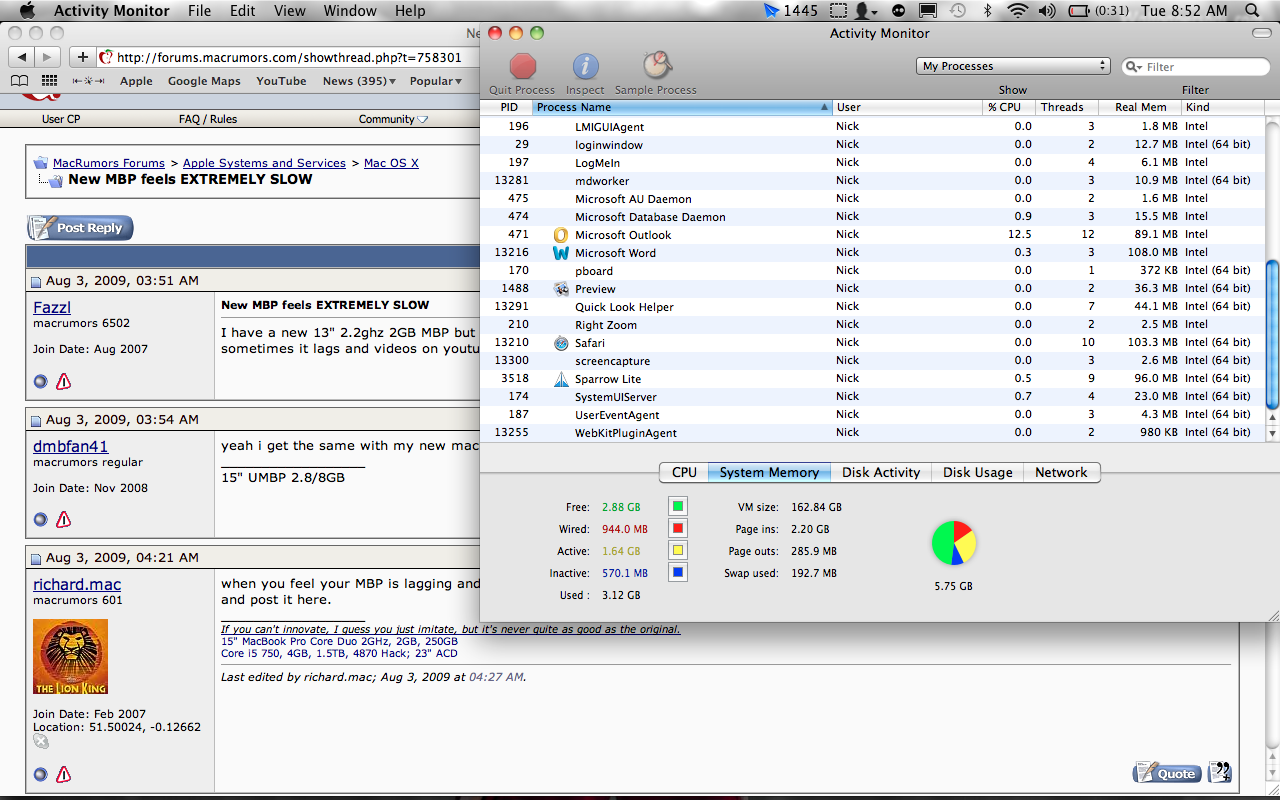This screenshot has height=800, width=1280.
Task: Click the report post warning icon under dmbfan41
Action: tap(64, 519)
